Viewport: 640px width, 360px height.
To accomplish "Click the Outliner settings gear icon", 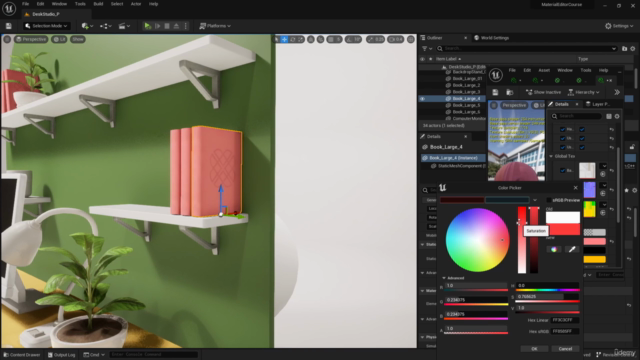I will [633, 49].
